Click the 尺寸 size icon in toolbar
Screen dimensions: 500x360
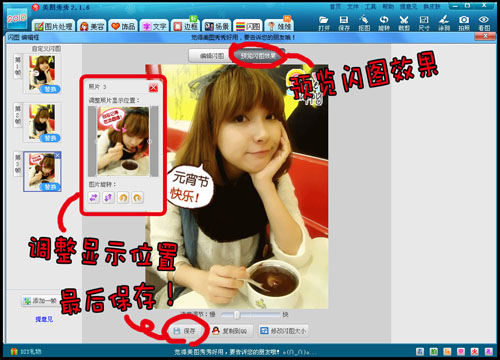tap(424, 23)
